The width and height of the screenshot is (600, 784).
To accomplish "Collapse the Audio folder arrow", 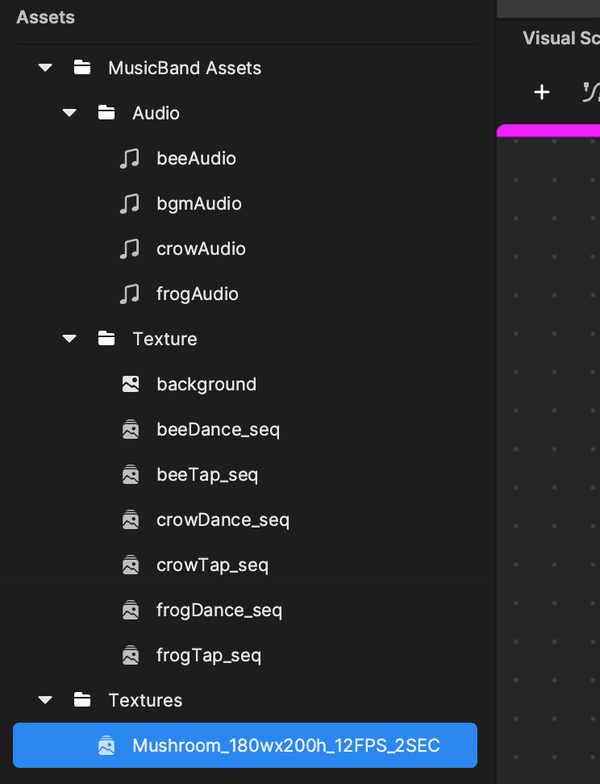I will point(69,113).
